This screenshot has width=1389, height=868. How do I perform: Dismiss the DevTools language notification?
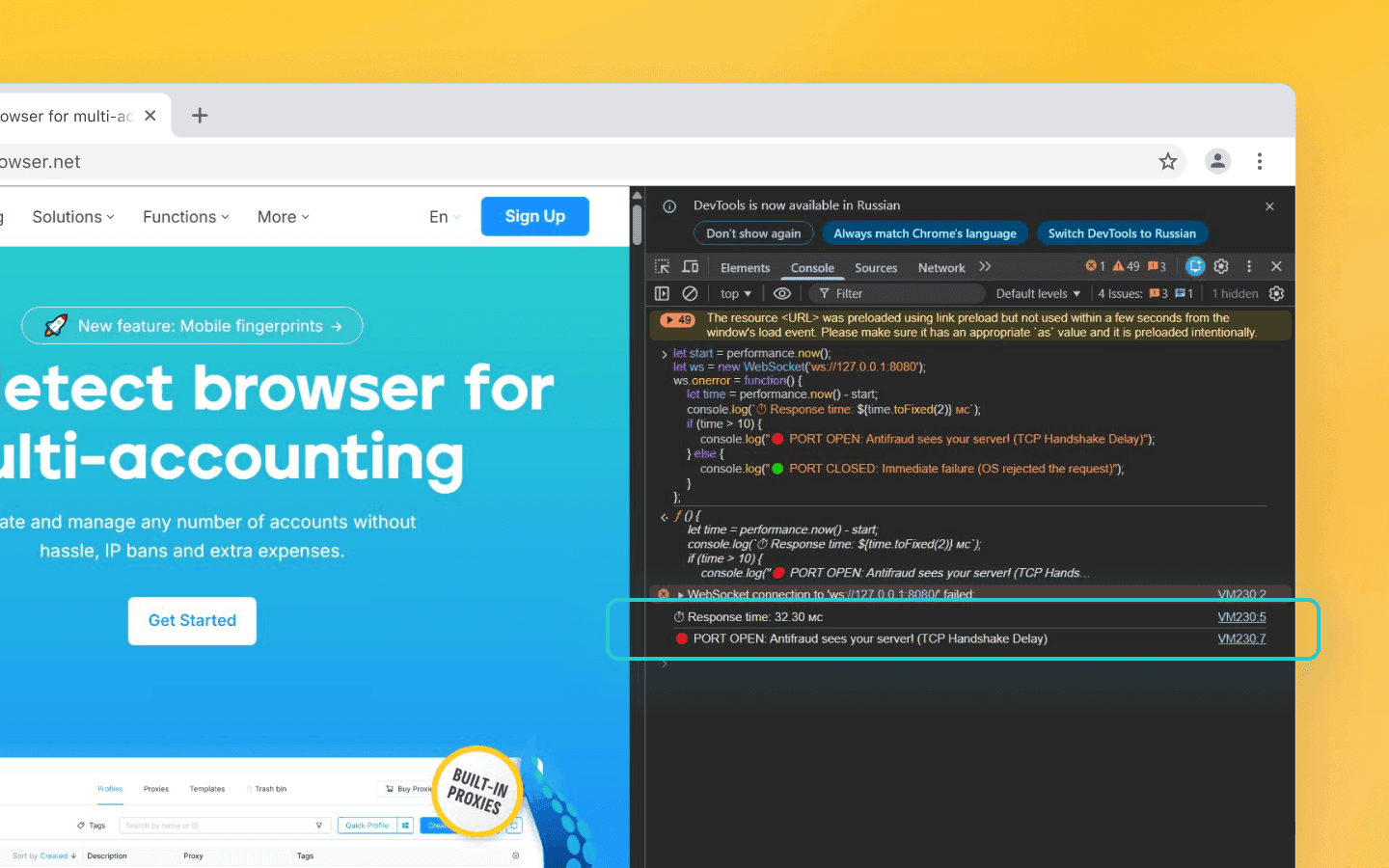click(x=1269, y=206)
